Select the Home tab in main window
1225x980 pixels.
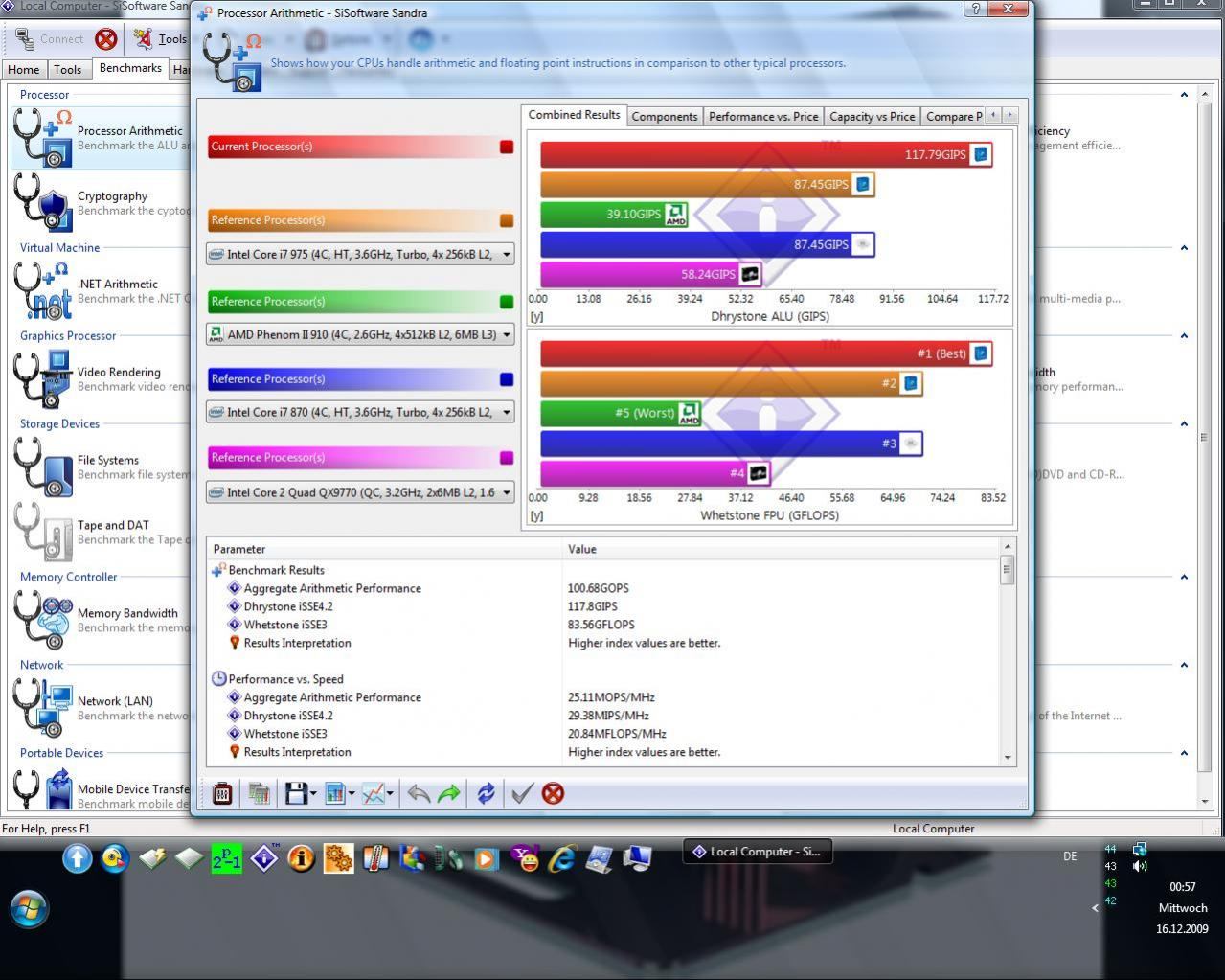[24, 70]
